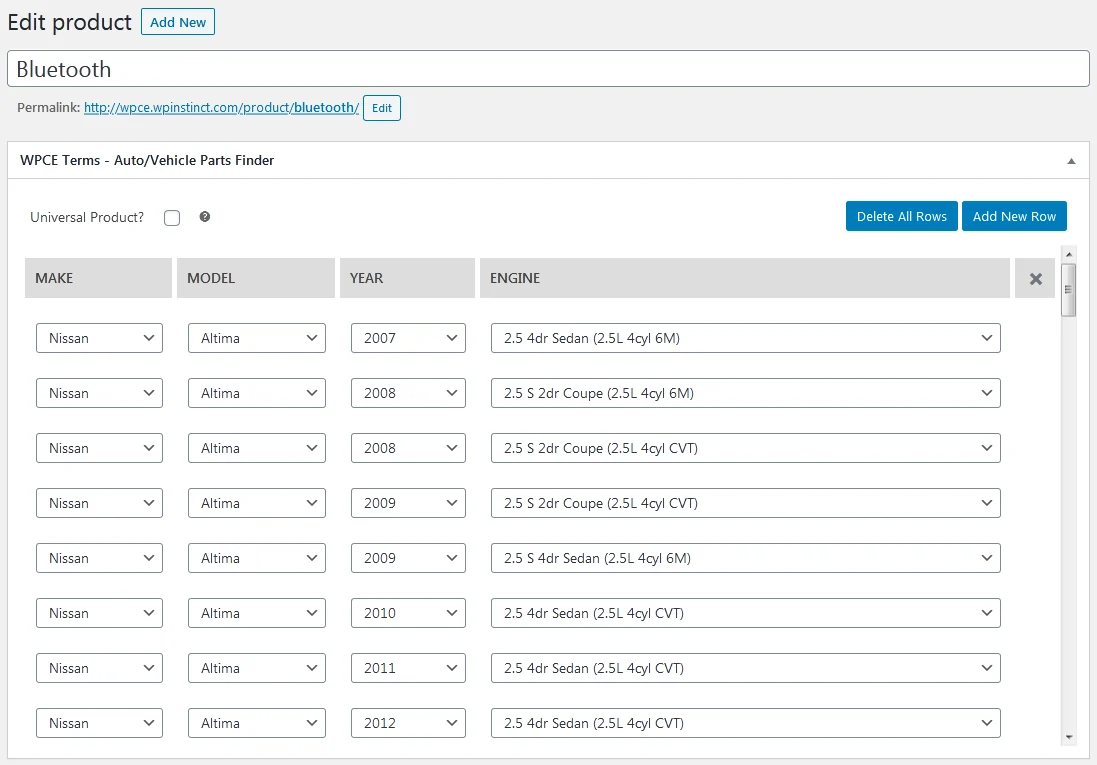Focus the Bluetooth product title field

click(548, 69)
